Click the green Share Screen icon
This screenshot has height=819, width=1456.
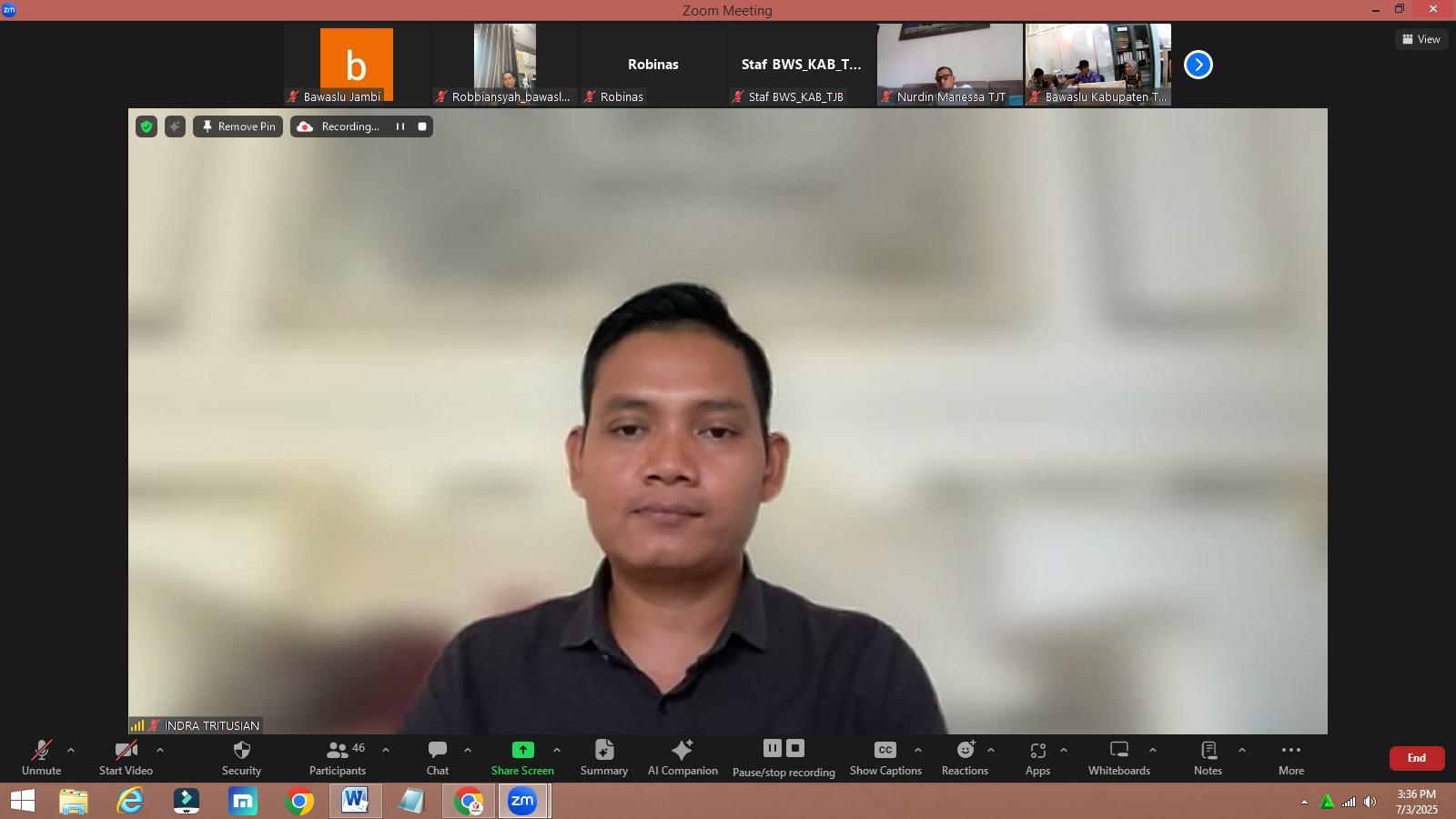[x=522, y=751]
